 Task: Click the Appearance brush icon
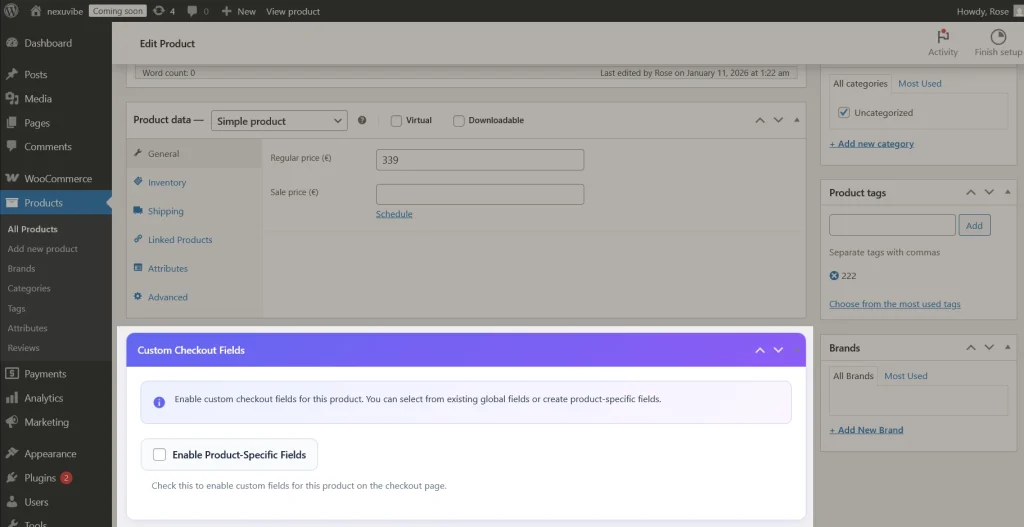click(x=12, y=453)
